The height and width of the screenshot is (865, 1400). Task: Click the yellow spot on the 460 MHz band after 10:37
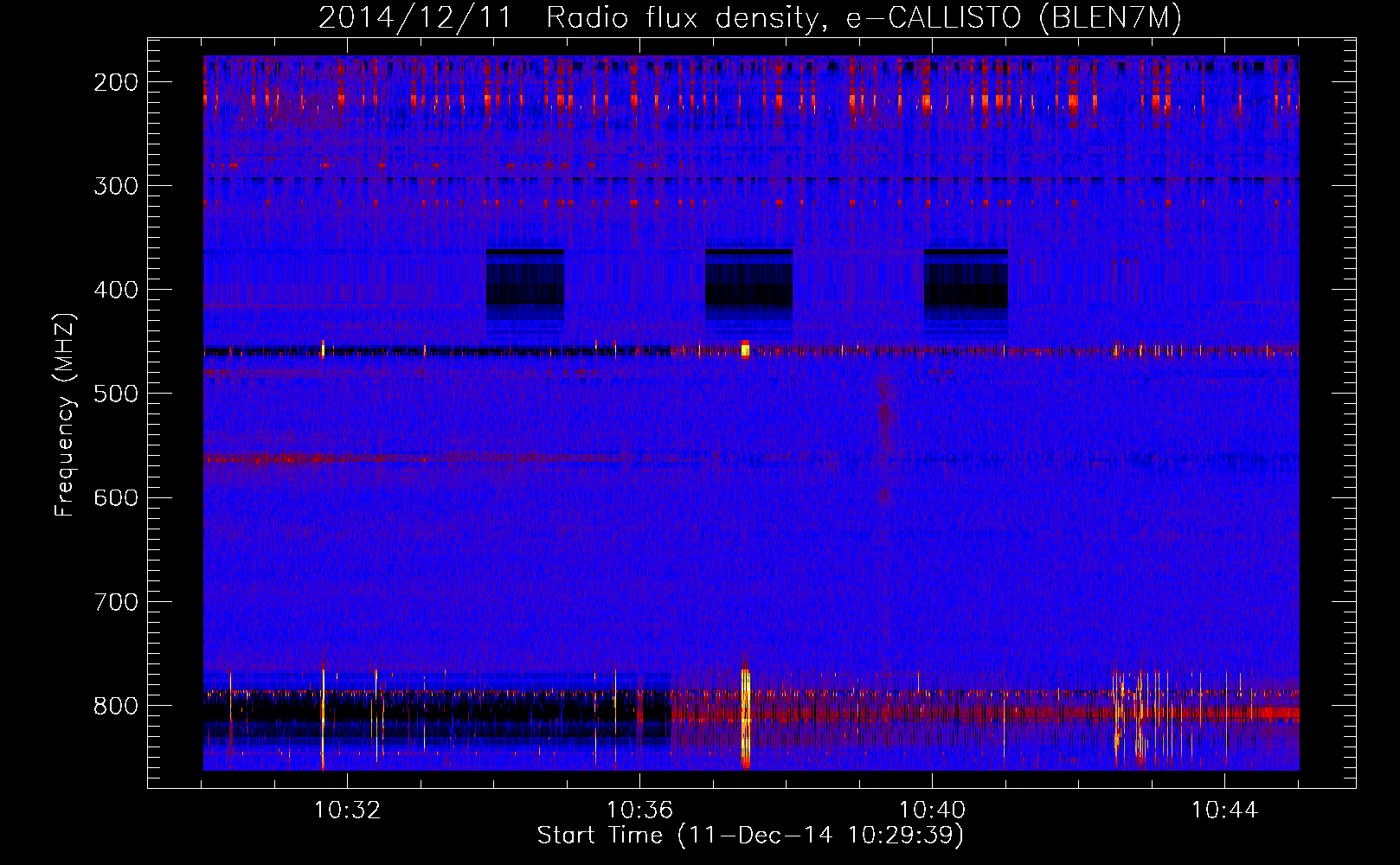745,349
